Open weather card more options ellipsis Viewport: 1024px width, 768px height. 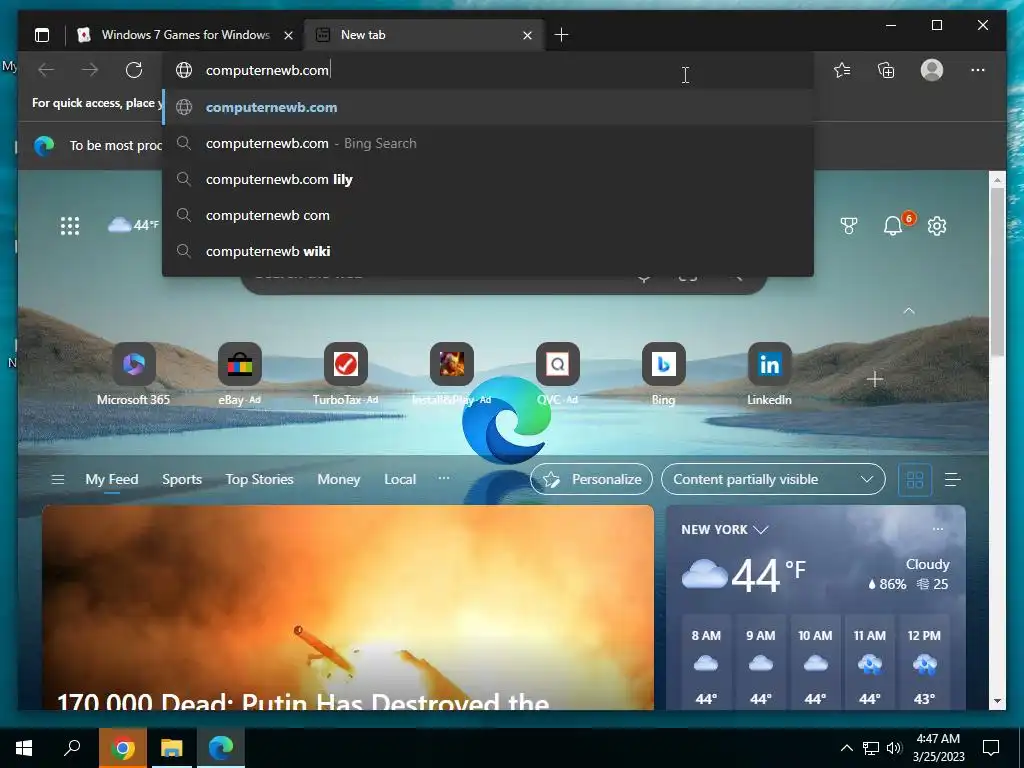pyautogui.click(x=938, y=529)
